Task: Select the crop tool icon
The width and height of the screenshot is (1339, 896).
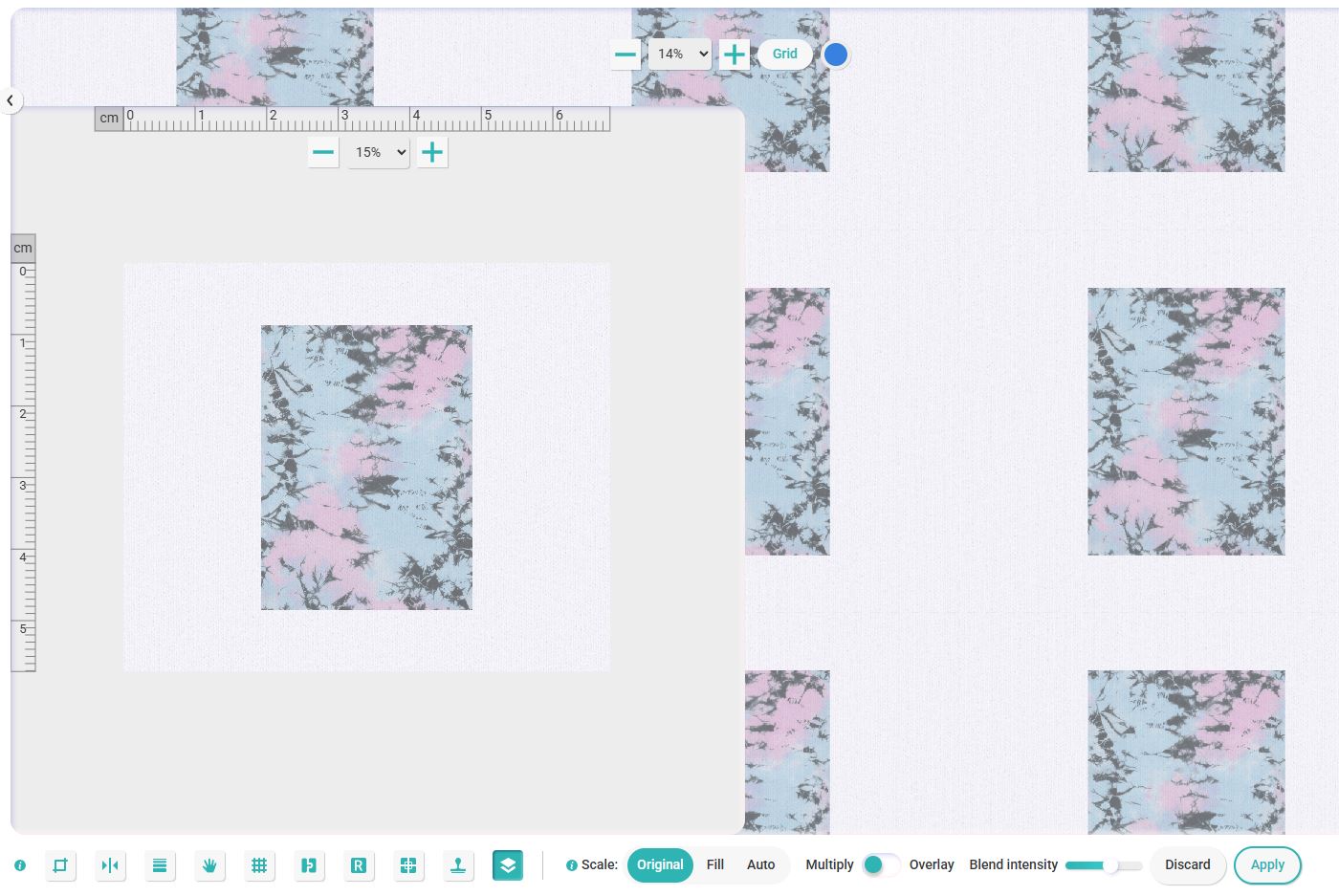Action: pyautogui.click(x=60, y=865)
